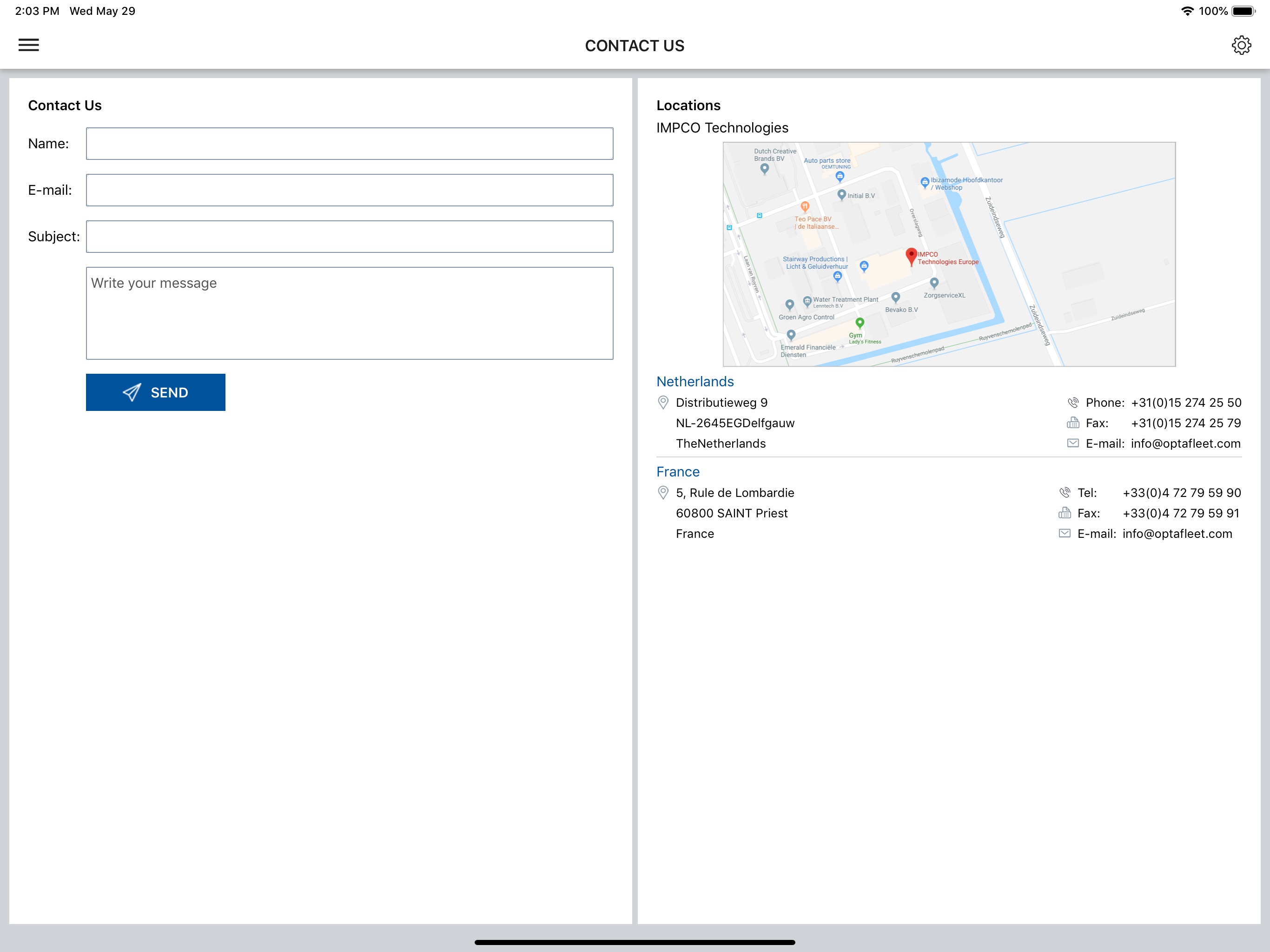The image size is (1270, 952).
Task: Click the green Gym Lady's Fitness map marker
Action: click(860, 323)
